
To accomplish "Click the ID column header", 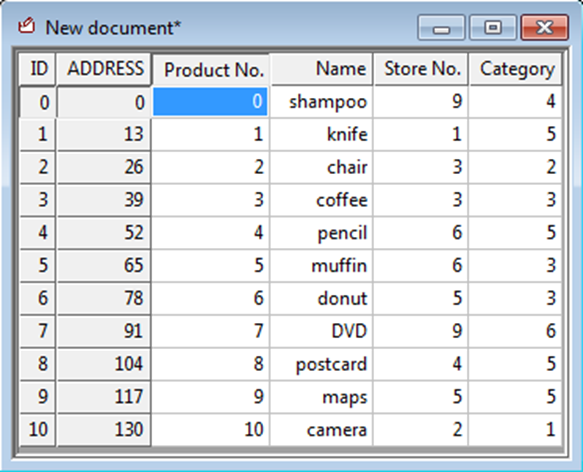I will pyautogui.click(x=38, y=69).
